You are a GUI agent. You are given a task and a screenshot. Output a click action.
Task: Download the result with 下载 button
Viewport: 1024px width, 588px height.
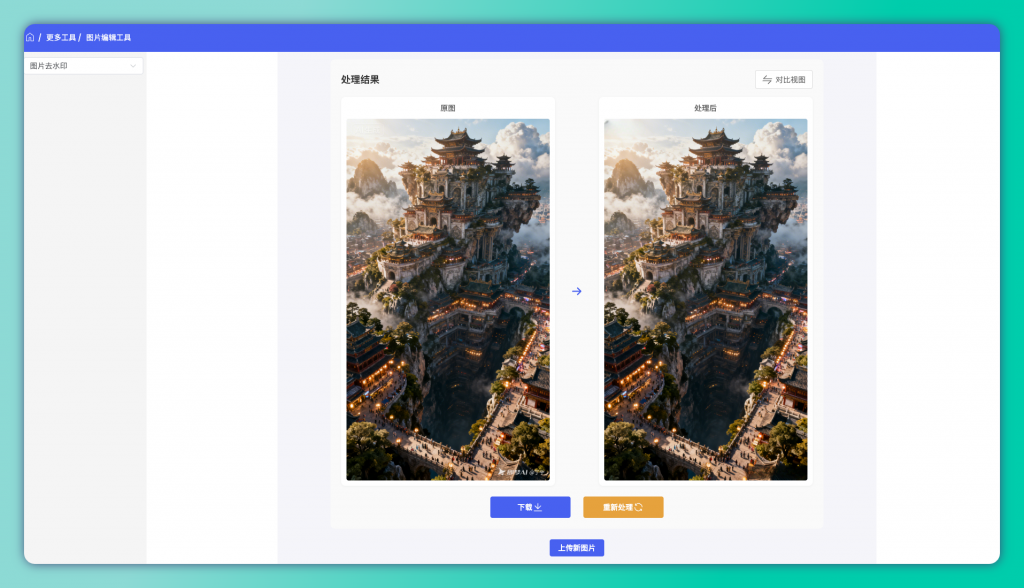(530, 507)
